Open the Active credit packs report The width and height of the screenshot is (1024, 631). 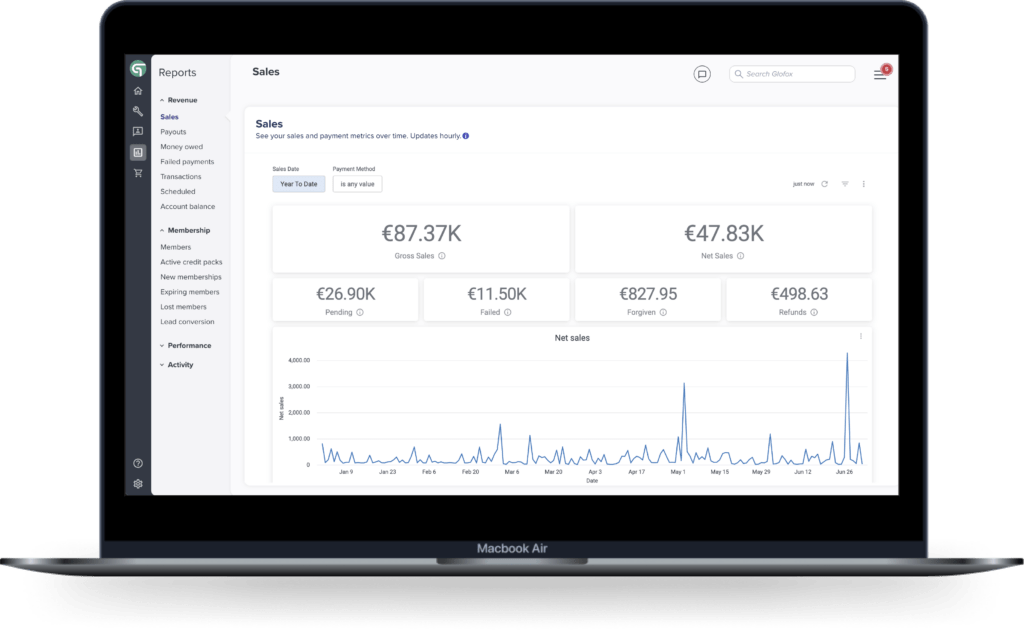(x=191, y=263)
